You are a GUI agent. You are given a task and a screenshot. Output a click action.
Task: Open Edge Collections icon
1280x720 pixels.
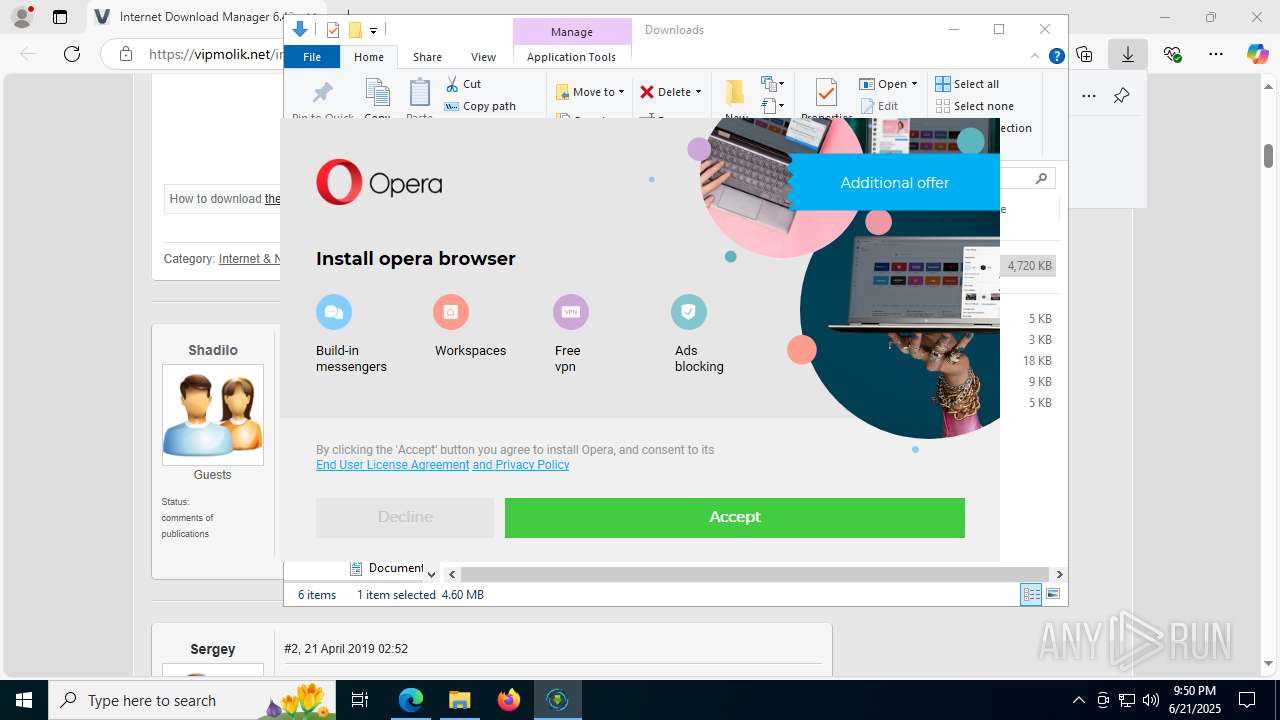tap(1084, 54)
